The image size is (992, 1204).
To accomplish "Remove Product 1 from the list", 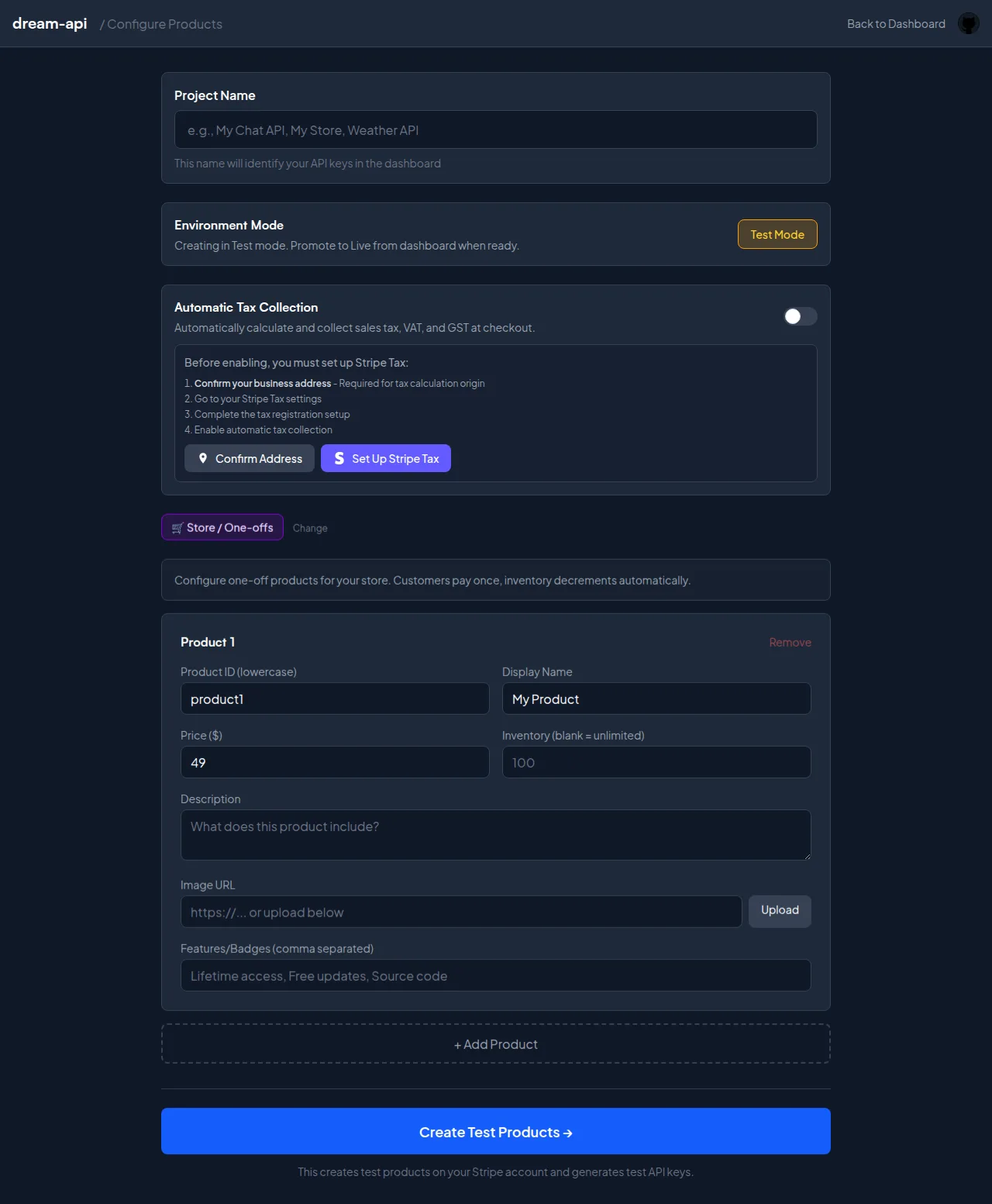I will (x=790, y=642).
